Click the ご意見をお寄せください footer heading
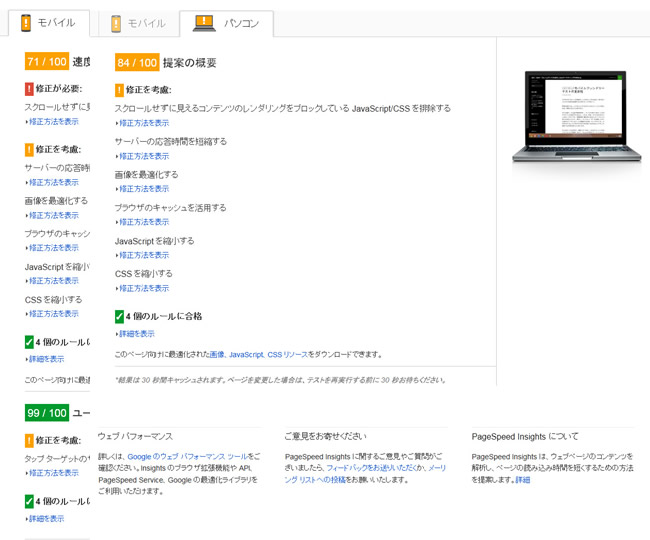The width and height of the screenshot is (650, 540). coord(325,436)
